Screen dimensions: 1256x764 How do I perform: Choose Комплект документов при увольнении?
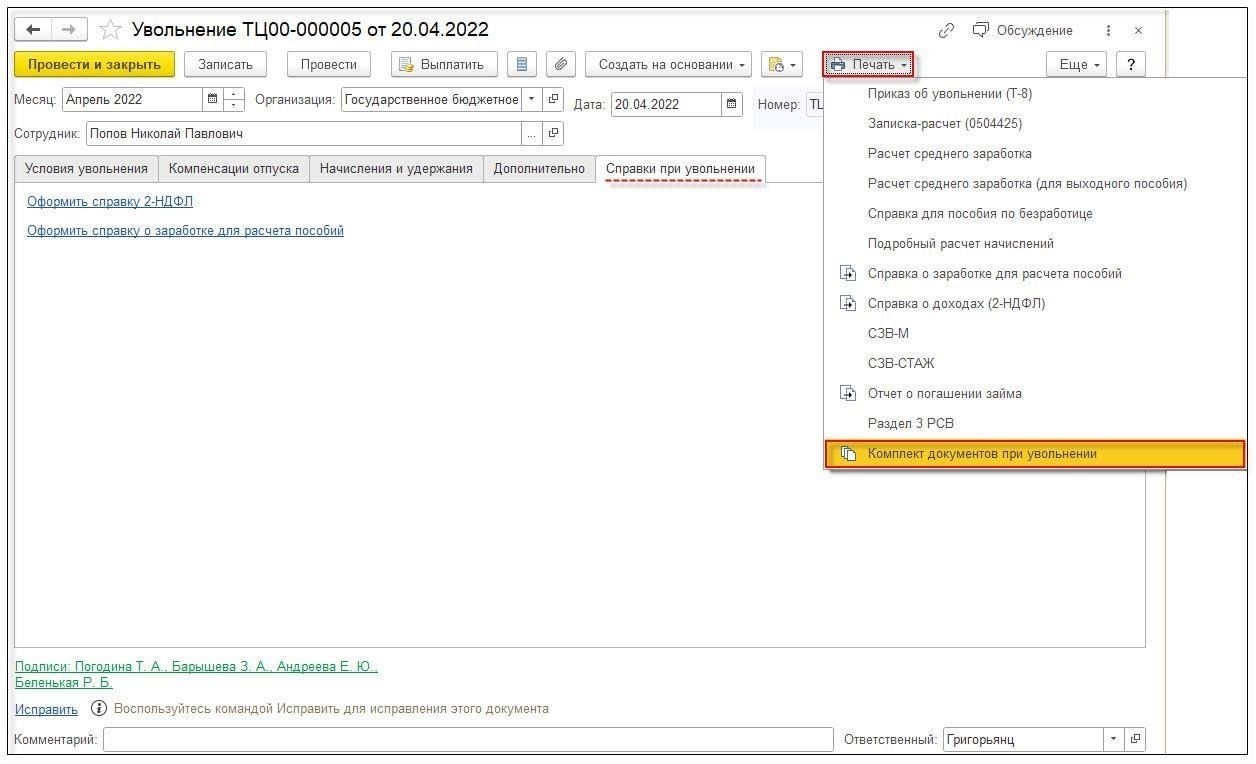point(1035,454)
